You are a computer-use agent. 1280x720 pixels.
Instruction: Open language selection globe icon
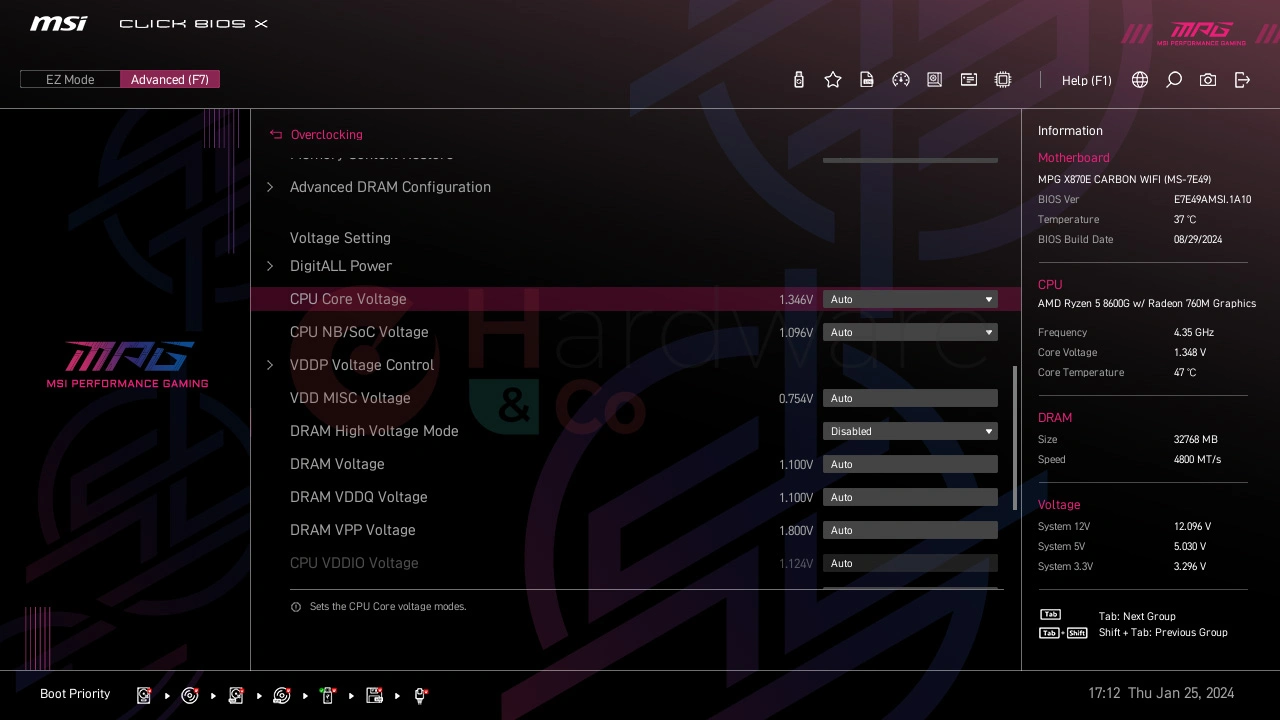coord(1140,80)
